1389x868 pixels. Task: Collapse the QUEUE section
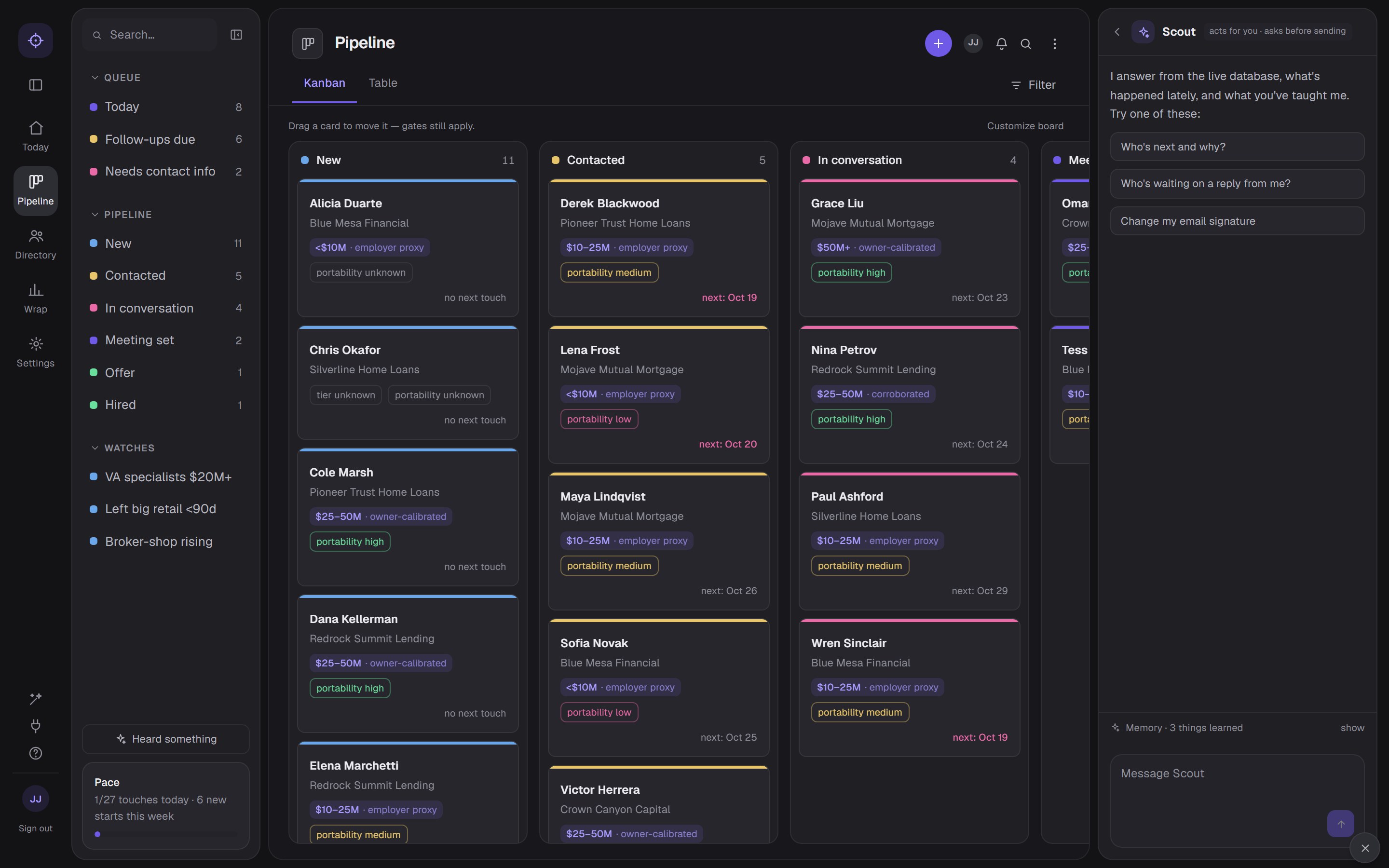point(116,78)
